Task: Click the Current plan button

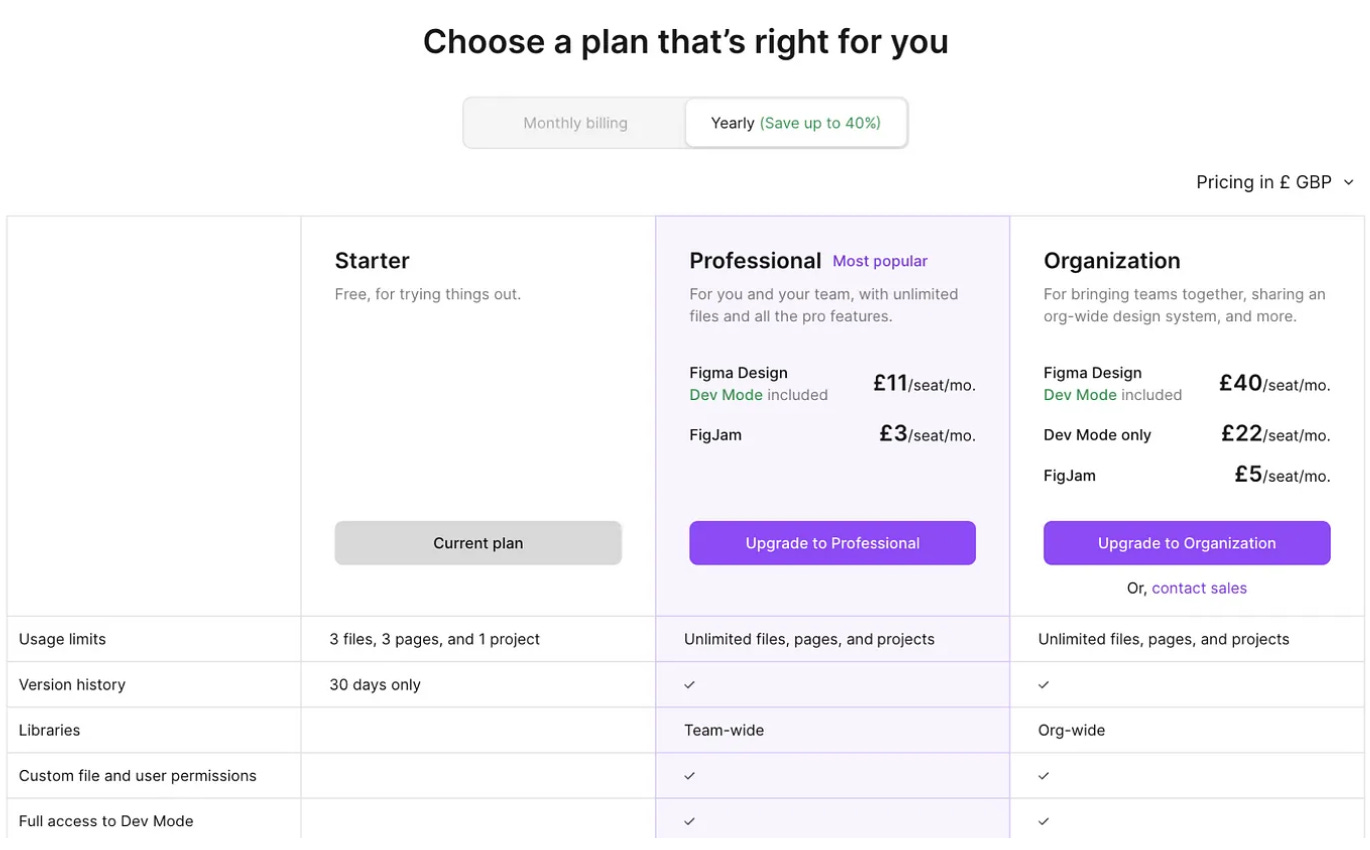Action: (478, 543)
